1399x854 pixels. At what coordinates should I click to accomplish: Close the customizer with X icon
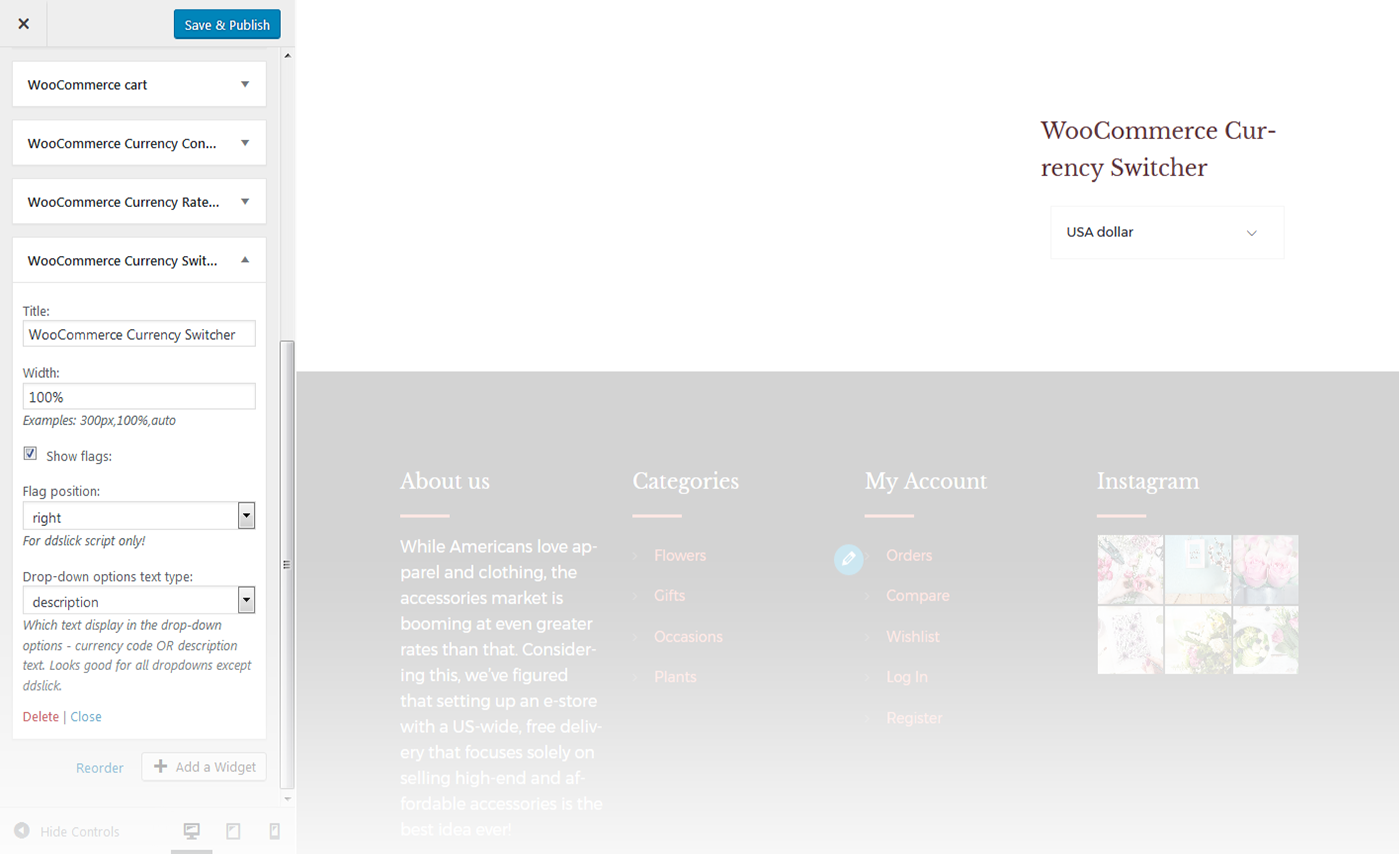tap(24, 24)
